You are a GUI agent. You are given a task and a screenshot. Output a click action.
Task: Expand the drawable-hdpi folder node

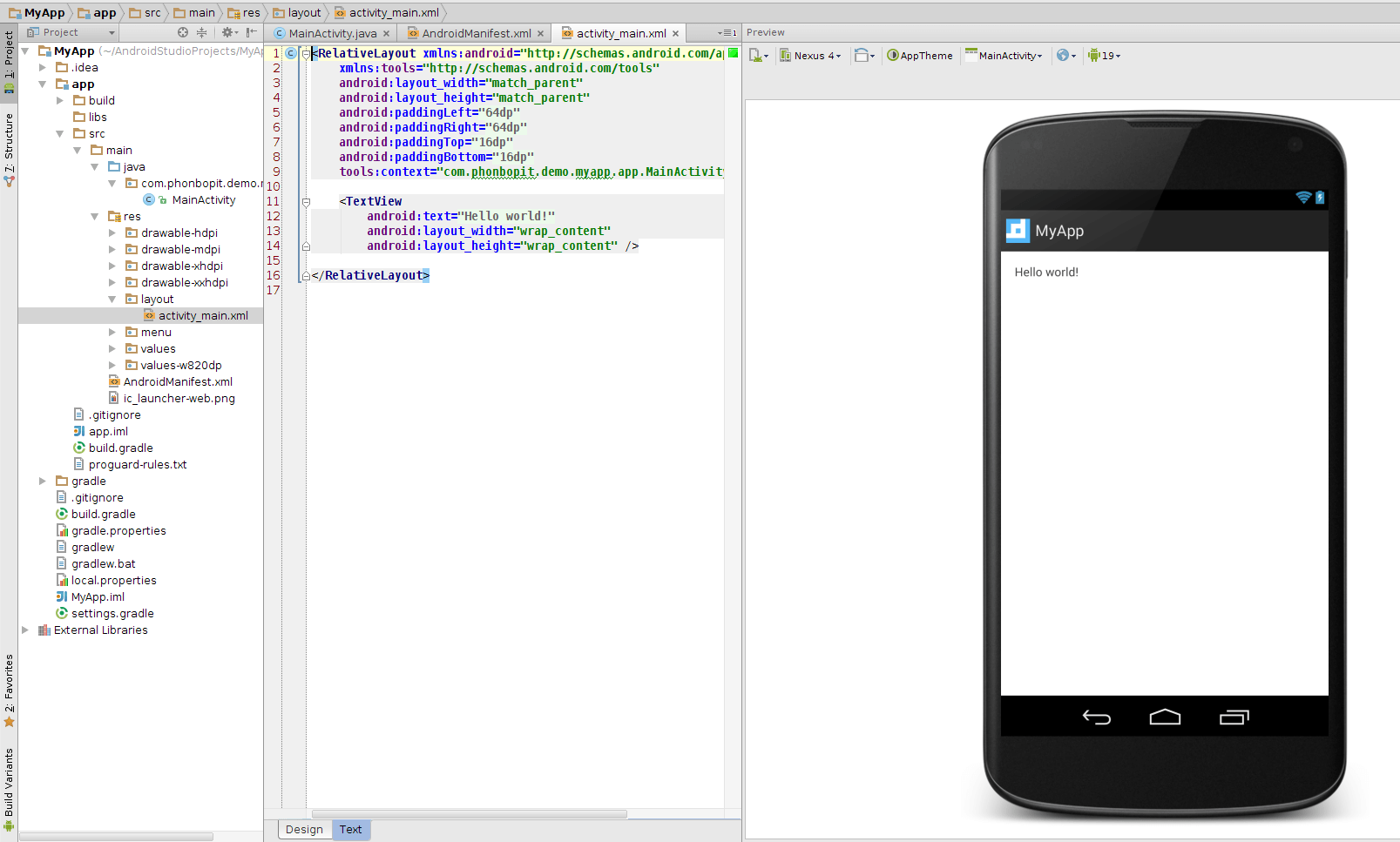tap(112, 233)
